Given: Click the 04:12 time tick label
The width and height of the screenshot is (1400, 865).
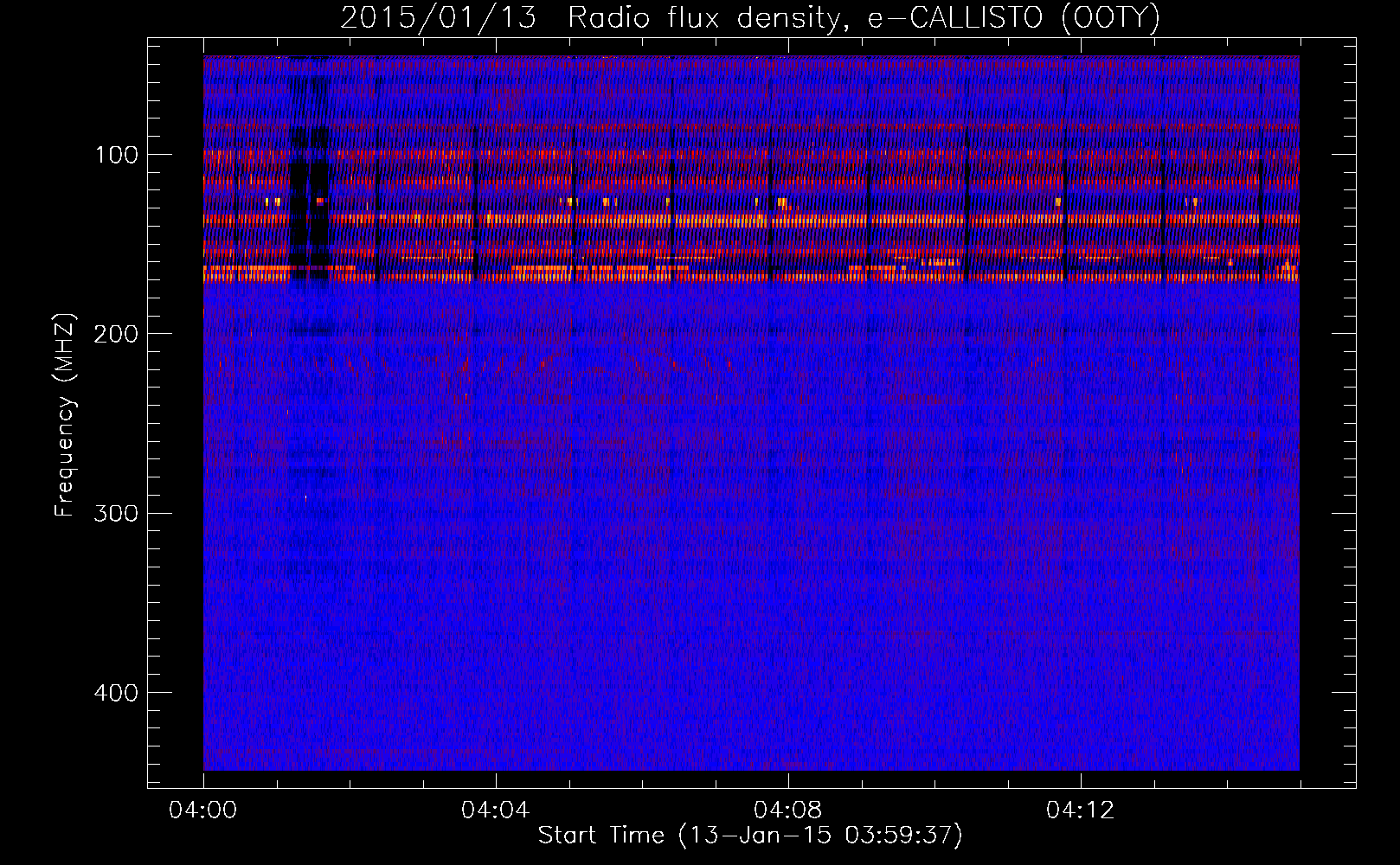Looking at the screenshot, I should (1081, 811).
